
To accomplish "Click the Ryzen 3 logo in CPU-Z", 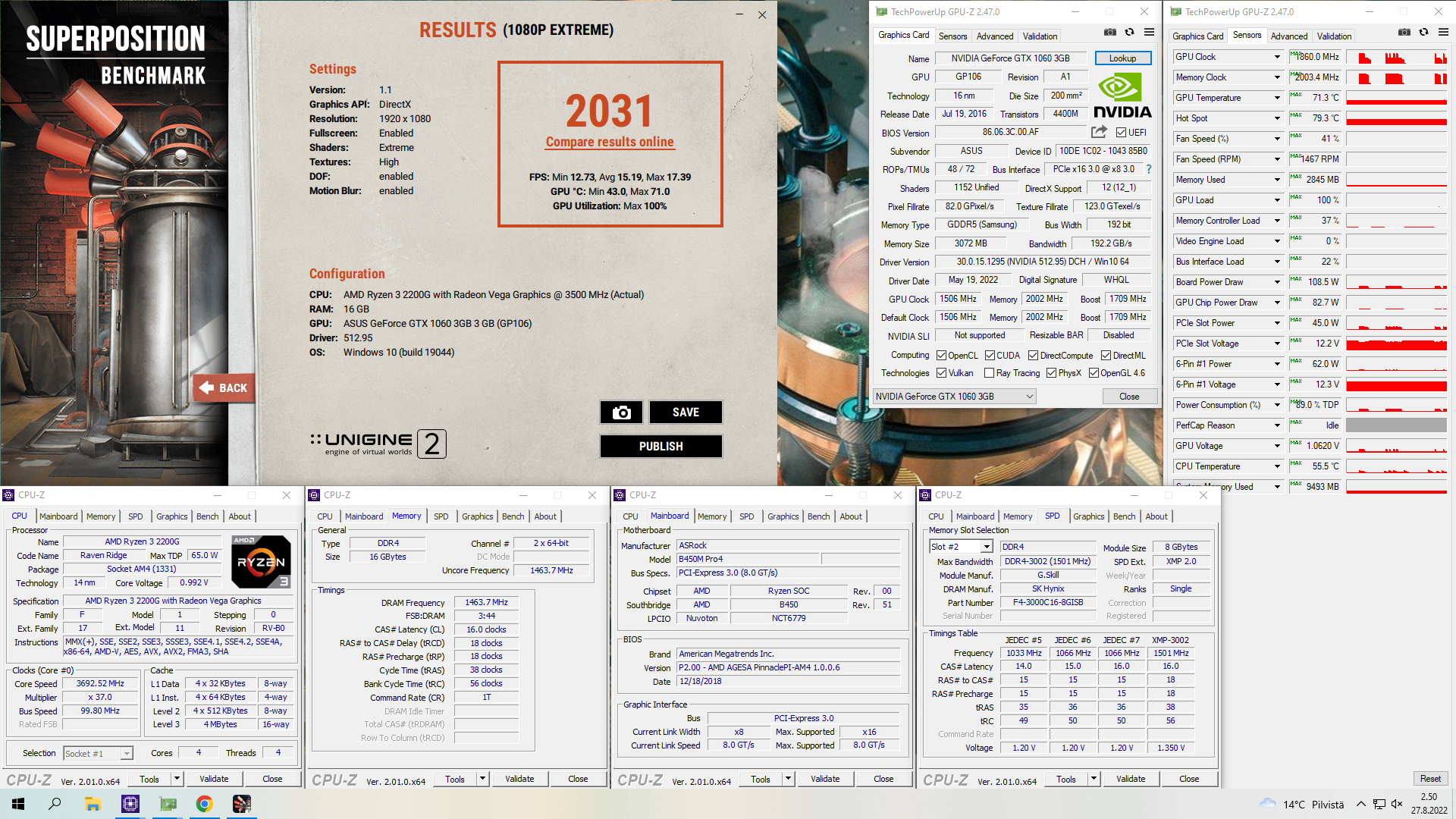I will [x=261, y=562].
